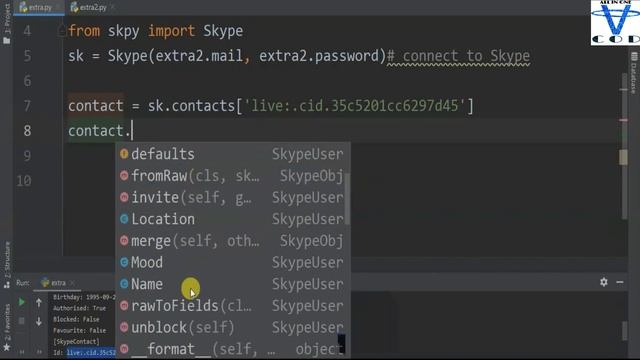Image resolution: width=640 pixels, height=360 pixels.
Task: Click the '# connect to Skype' comment
Action: click(458, 56)
